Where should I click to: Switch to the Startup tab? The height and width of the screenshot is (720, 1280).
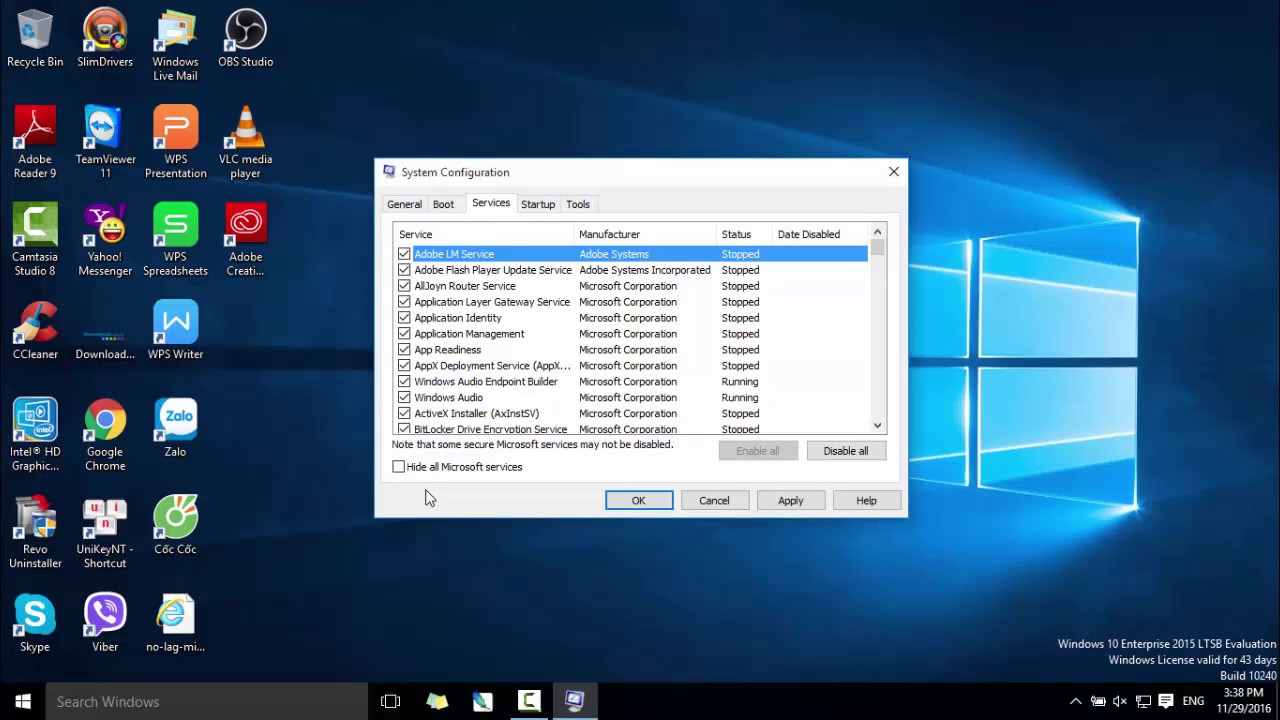point(538,204)
